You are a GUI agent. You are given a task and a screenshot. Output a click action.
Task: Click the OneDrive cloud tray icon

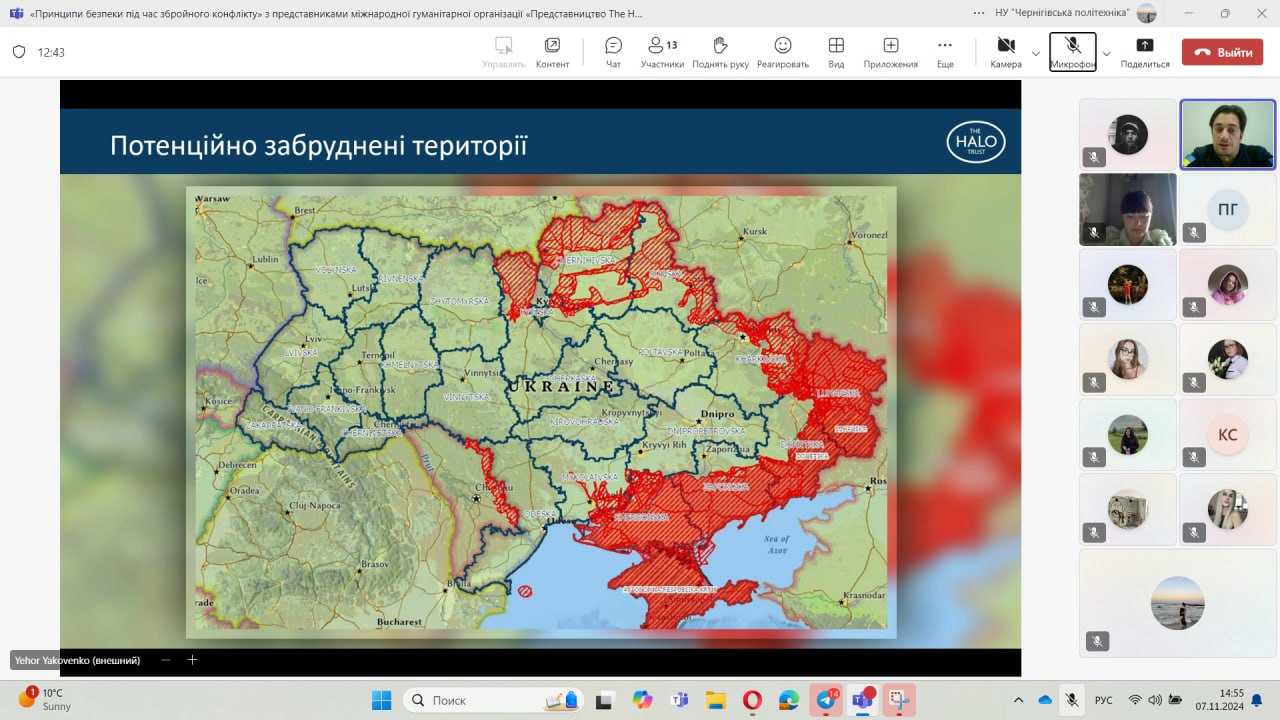pos(1045,700)
